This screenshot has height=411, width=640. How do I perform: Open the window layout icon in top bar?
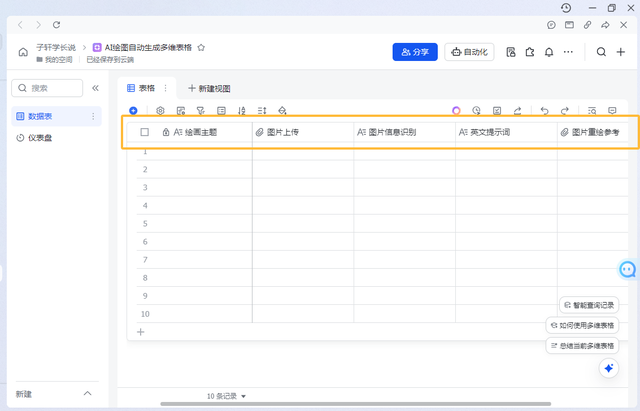click(569, 25)
